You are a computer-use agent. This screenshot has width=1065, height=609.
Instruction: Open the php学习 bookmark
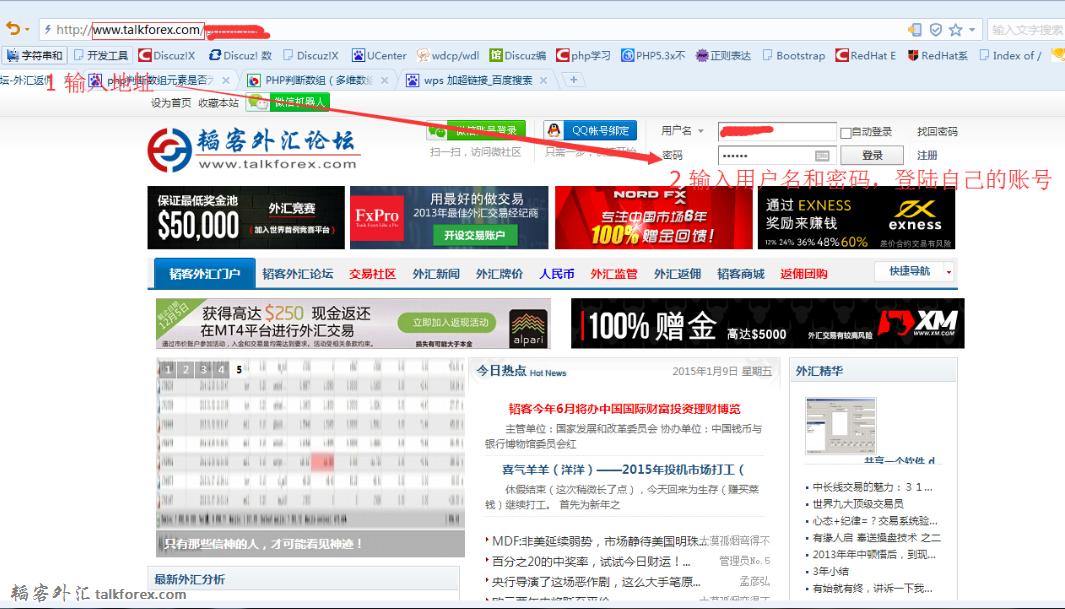[x=583, y=56]
